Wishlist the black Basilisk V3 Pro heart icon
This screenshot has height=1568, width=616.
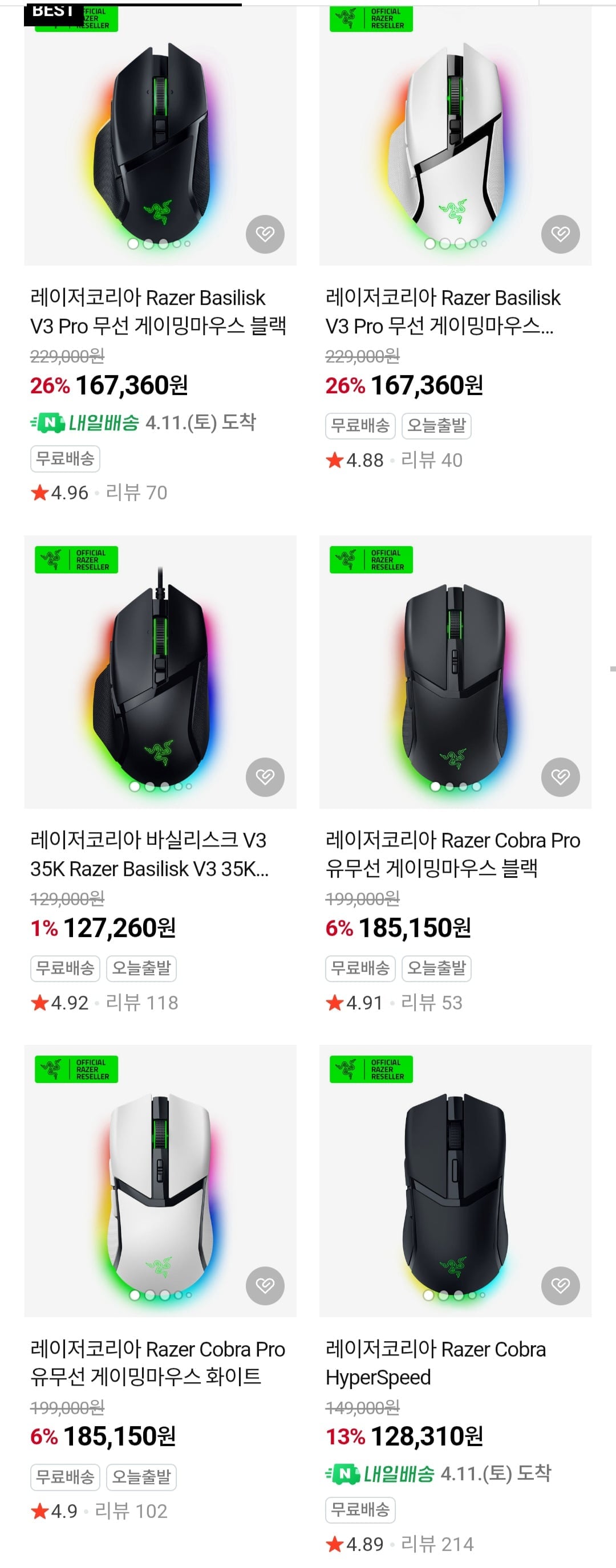[x=265, y=234]
